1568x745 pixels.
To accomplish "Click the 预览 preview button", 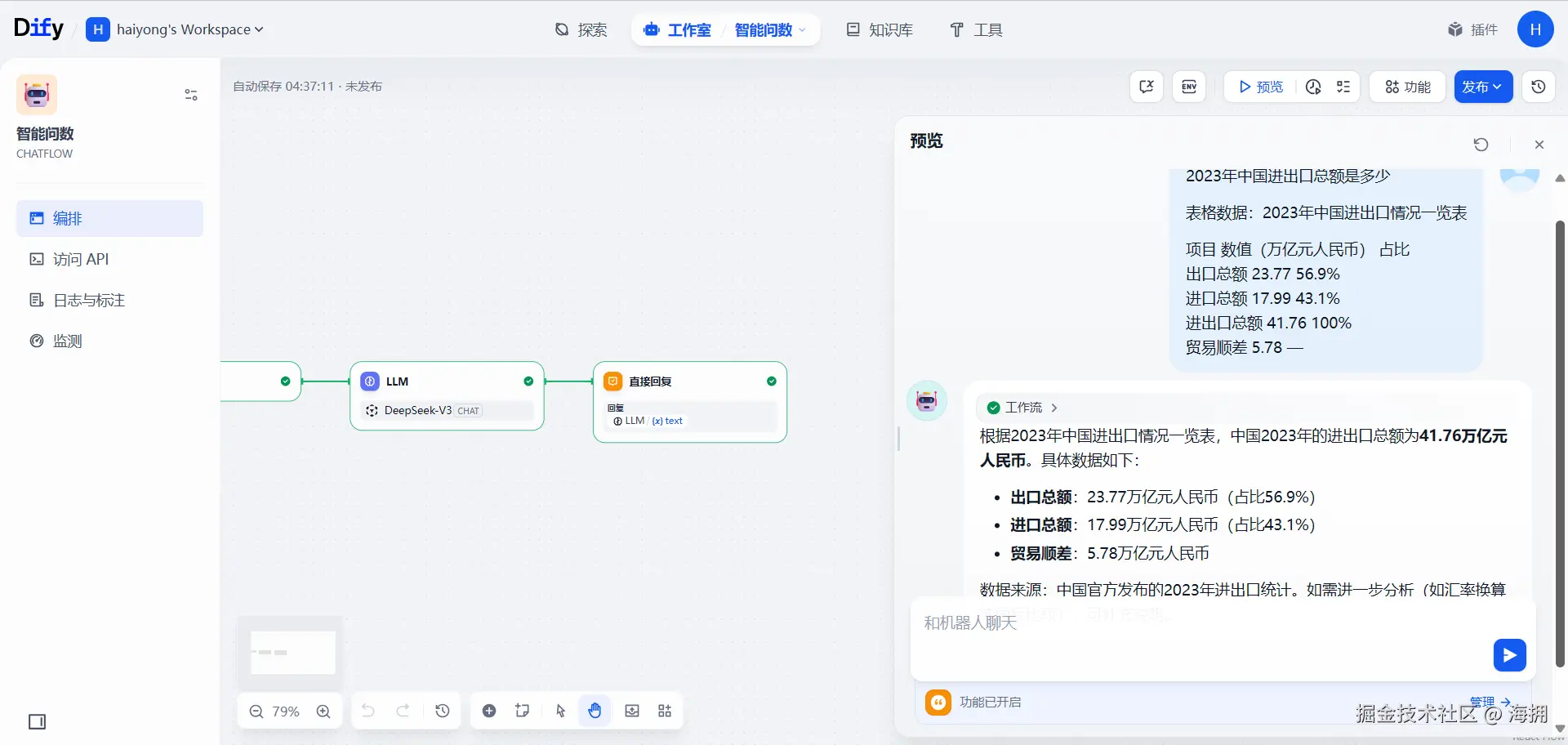I will [x=1261, y=87].
